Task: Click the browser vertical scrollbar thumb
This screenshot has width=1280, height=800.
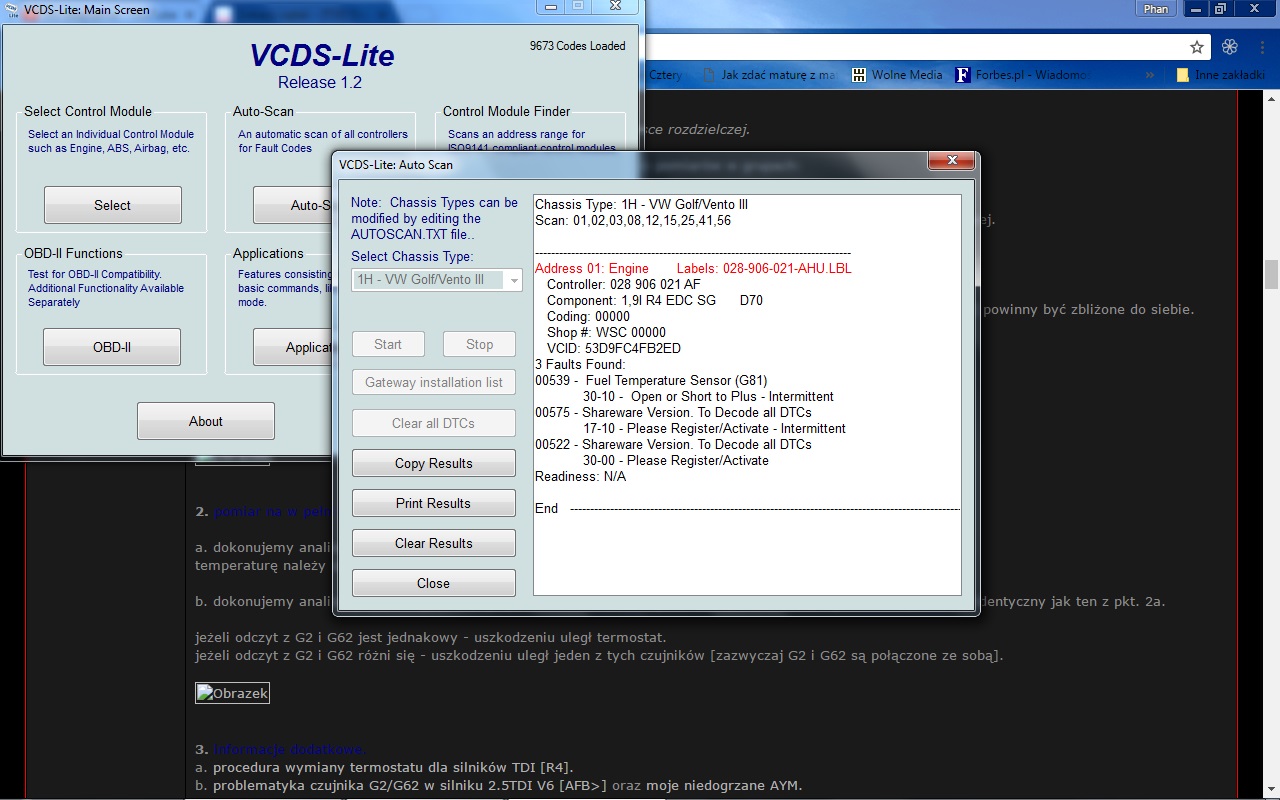Action: pos(1271,273)
